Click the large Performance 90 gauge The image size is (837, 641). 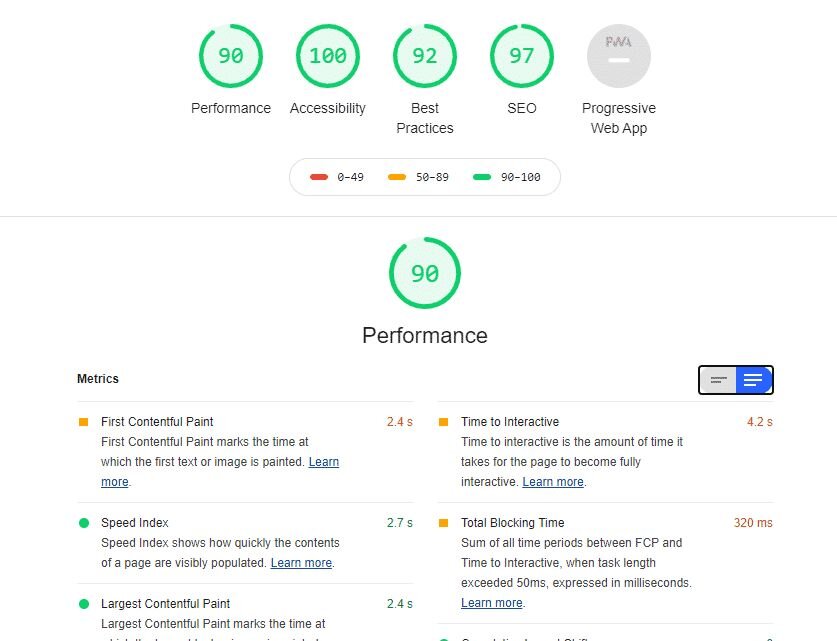click(x=425, y=273)
